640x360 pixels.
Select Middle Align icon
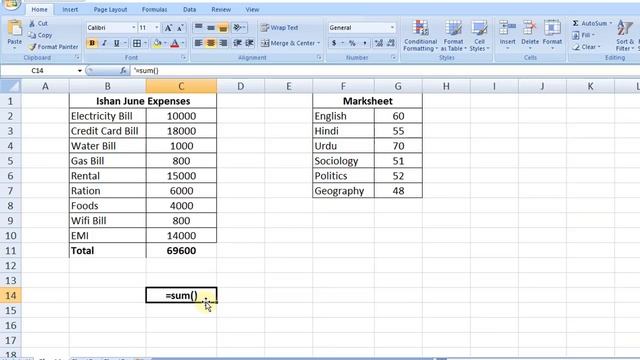[211, 28]
